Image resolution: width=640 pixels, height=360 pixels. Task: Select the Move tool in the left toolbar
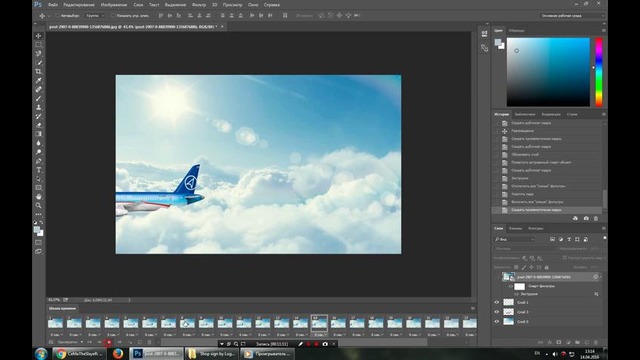tap(38, 36)
